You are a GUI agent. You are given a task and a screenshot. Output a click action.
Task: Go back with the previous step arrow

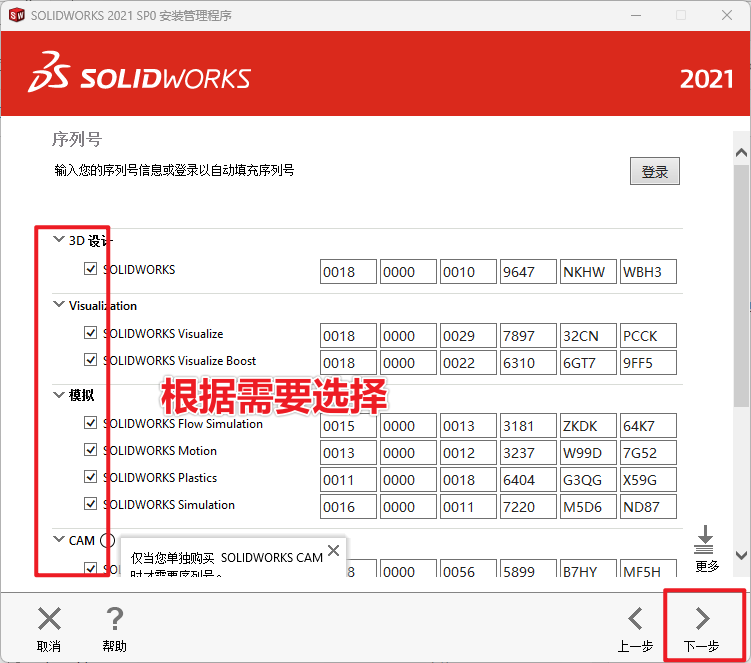tap(636, 618)
